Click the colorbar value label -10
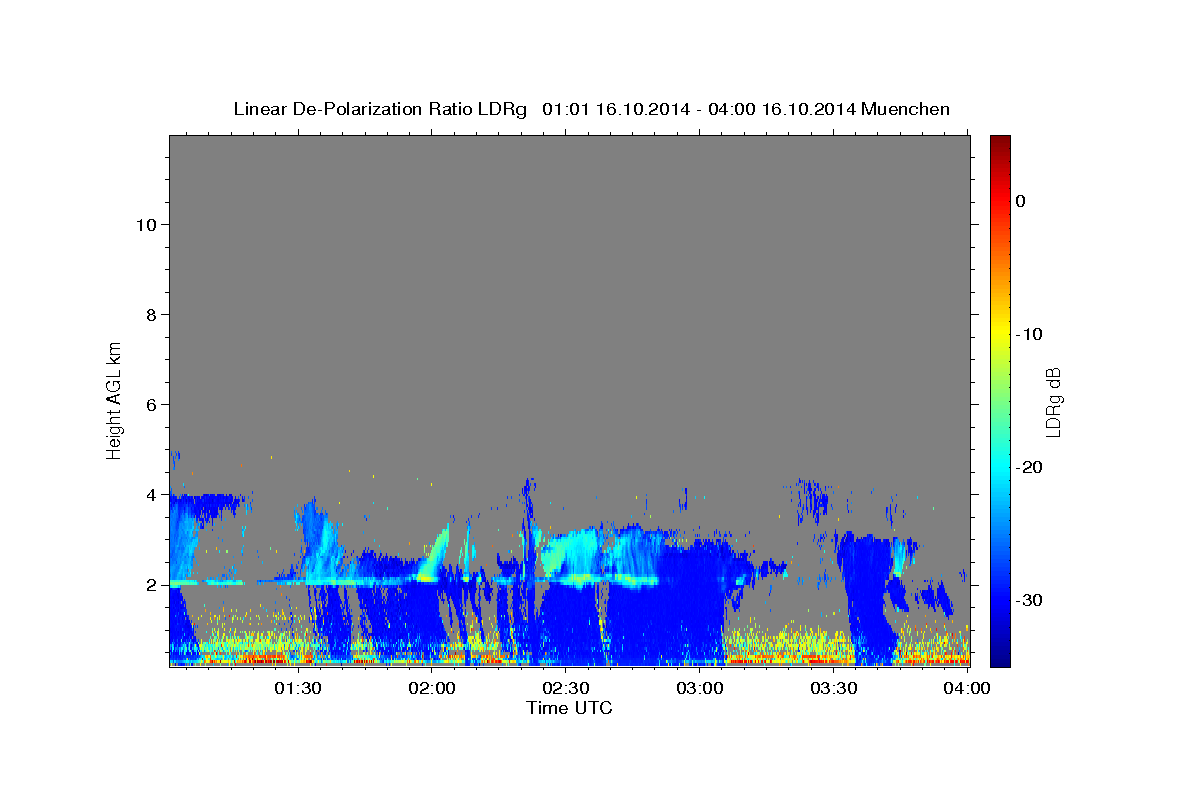 [1030, 334]
